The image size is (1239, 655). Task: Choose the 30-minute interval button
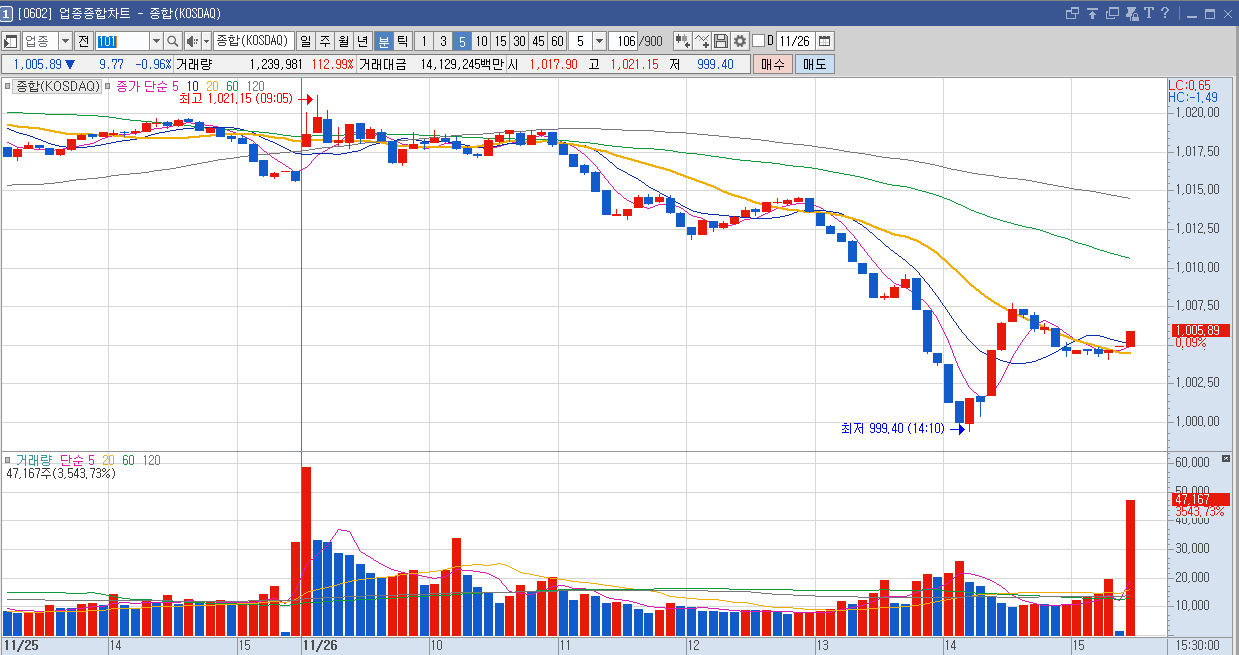(520, 41)
